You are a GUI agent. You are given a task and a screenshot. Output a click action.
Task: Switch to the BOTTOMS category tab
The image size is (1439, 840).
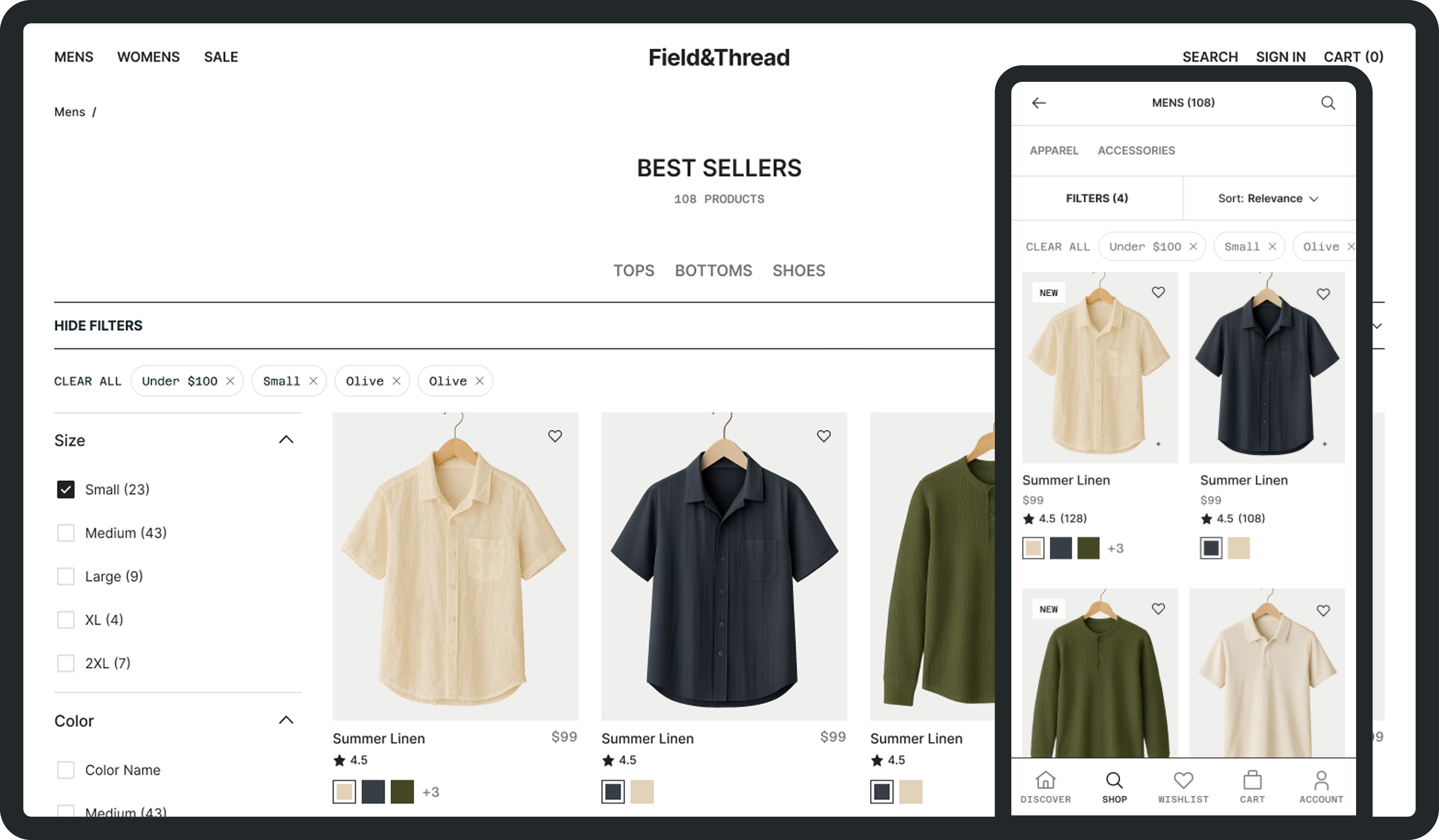713,270
